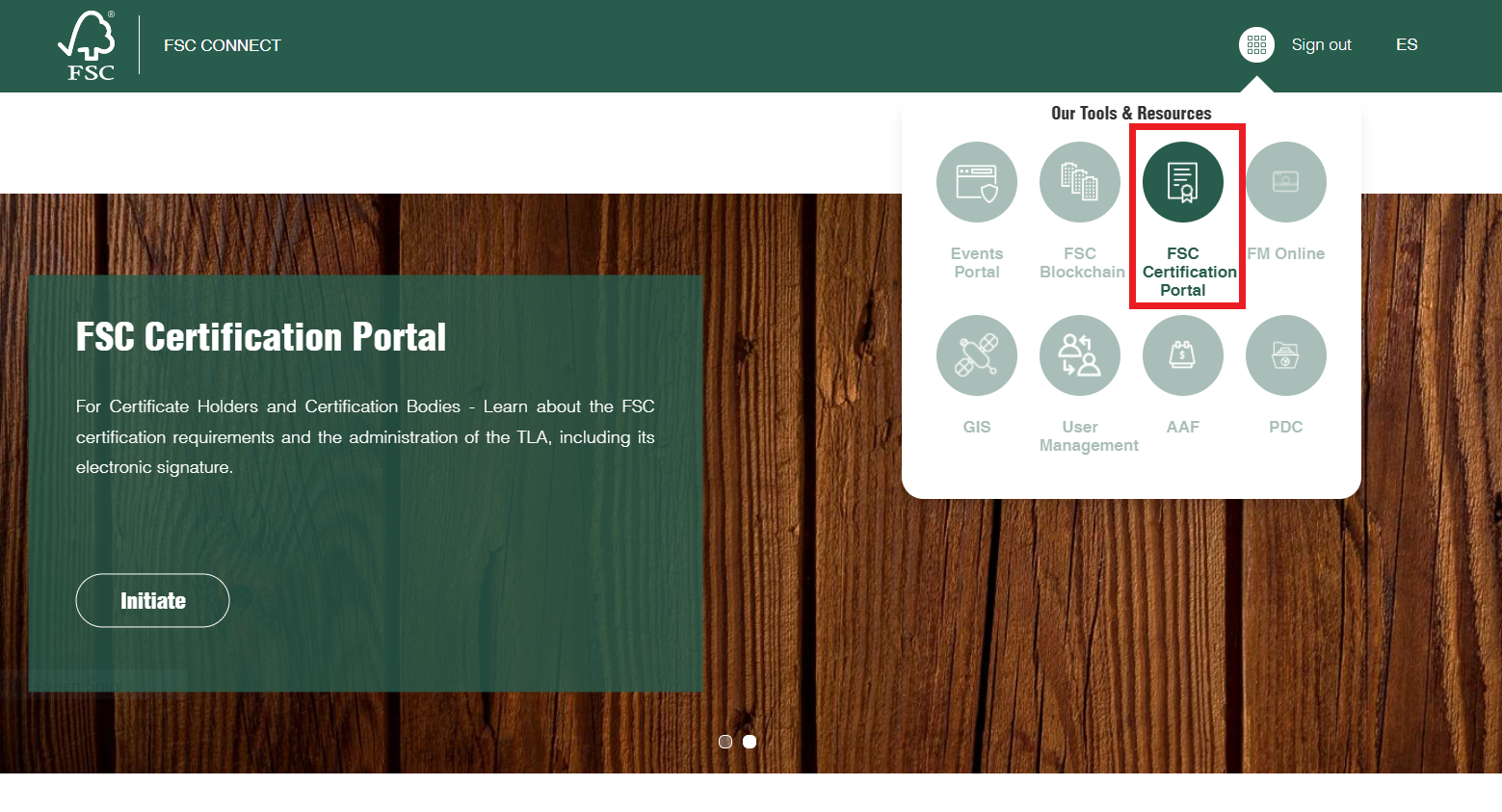Launch the GIS satellite icon
Image resolution: width=1502 pixels, height=812 pixels.
coord(976,355)
